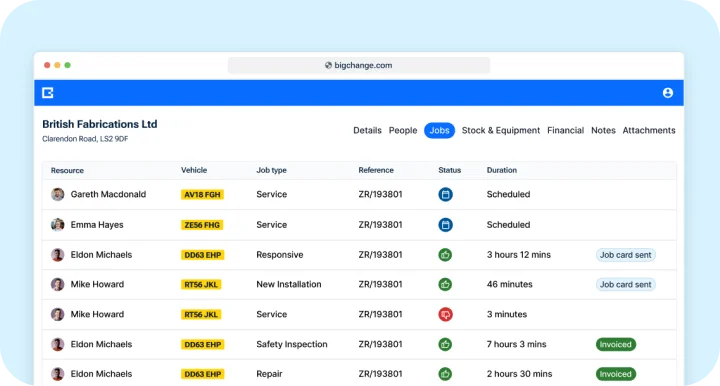Sort by Job type column header
The height and width of the screenshot is (386, 720).
[271, 170]
